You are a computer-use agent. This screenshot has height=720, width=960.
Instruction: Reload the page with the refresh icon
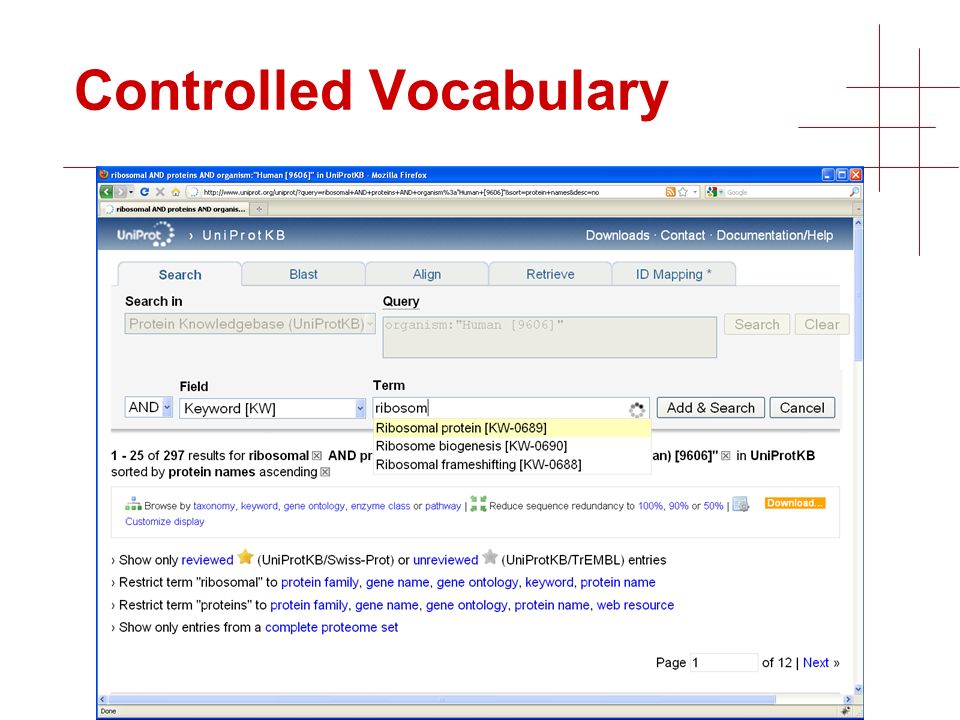144,192
